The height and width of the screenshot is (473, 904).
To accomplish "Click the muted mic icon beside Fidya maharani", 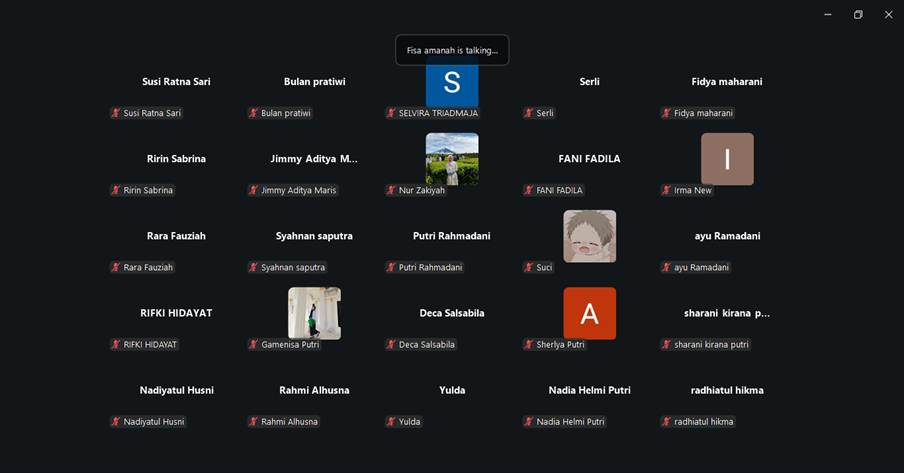I will pyautogui.click(x=666, y=113).
